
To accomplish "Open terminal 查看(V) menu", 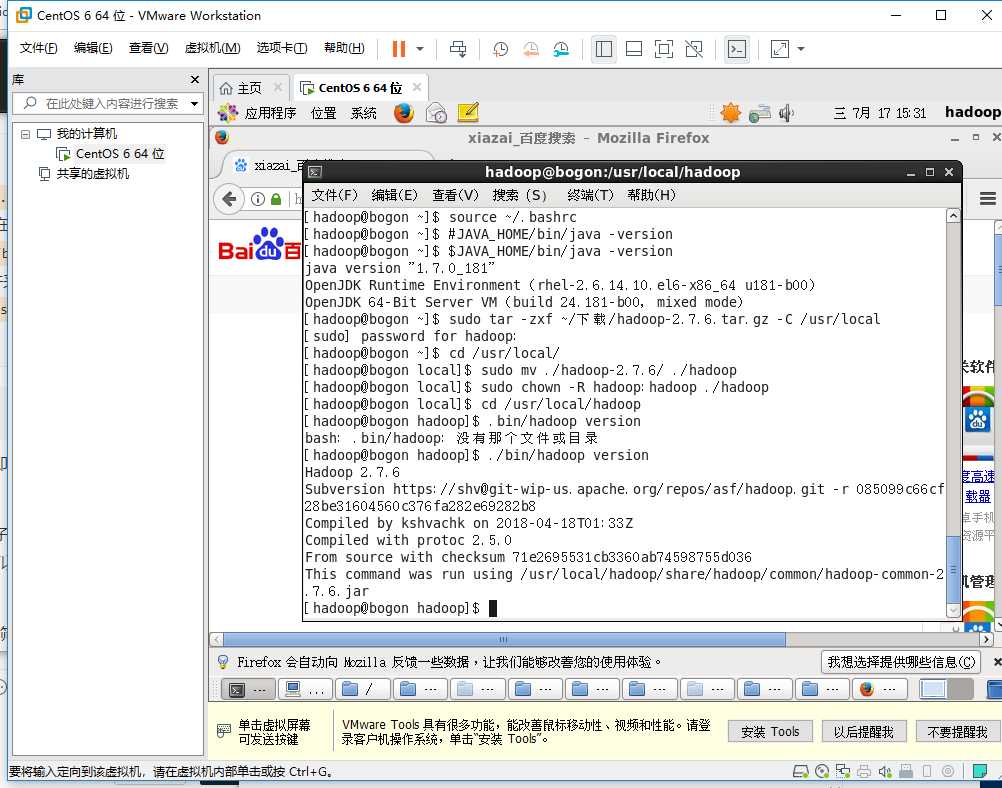I will click(455, 195).
